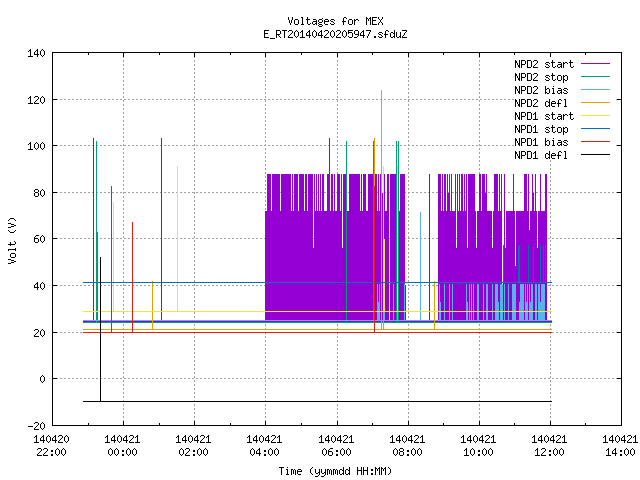Click the x-axis time label 12:00
The height and width of the screenshot is (480, 640).
549,452
